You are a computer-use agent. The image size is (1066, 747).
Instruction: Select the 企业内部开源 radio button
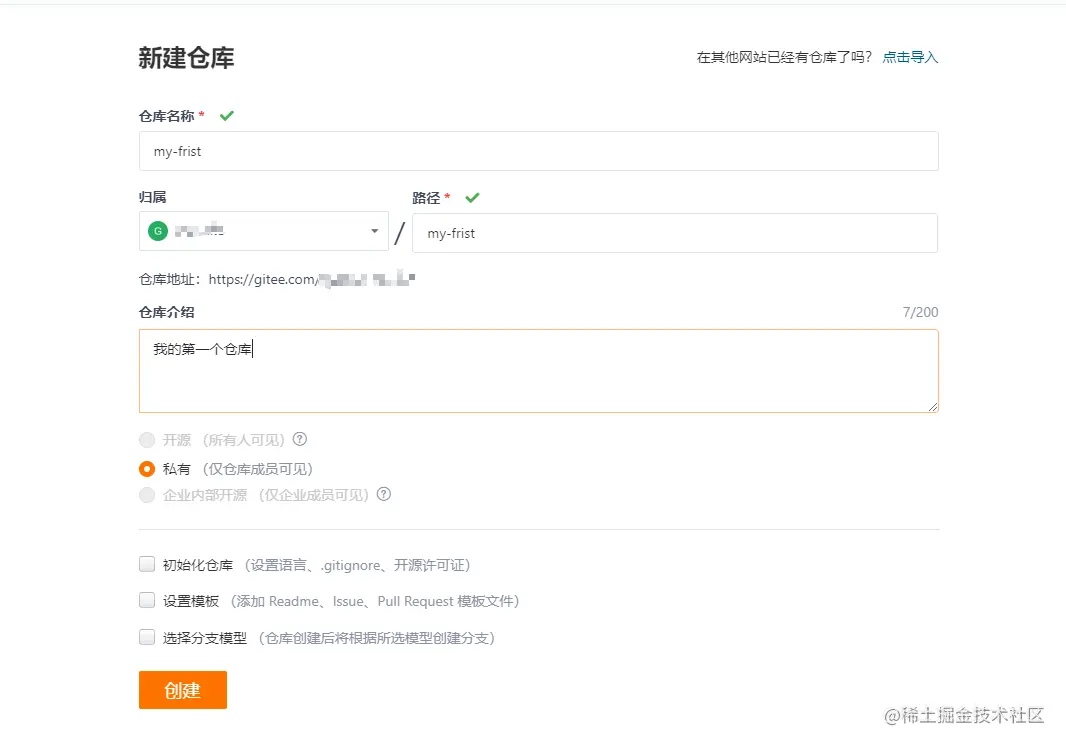click(x=147, y=495)
